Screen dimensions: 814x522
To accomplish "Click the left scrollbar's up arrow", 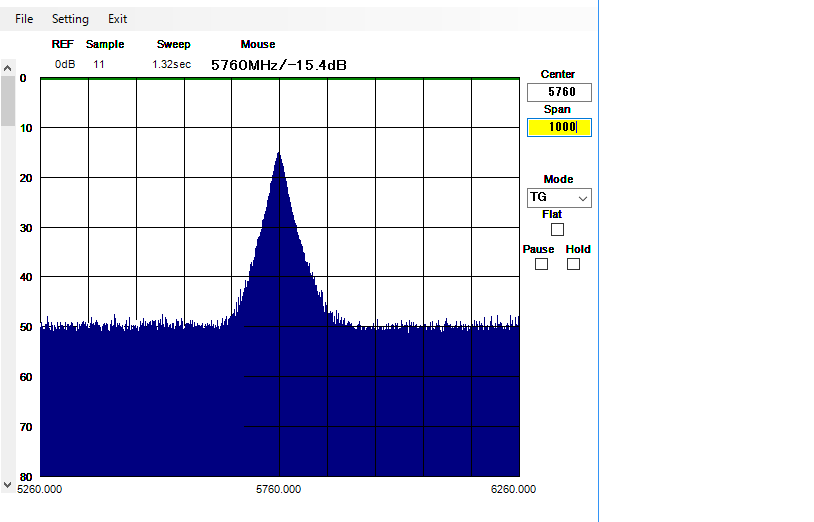I will [8, 68].
